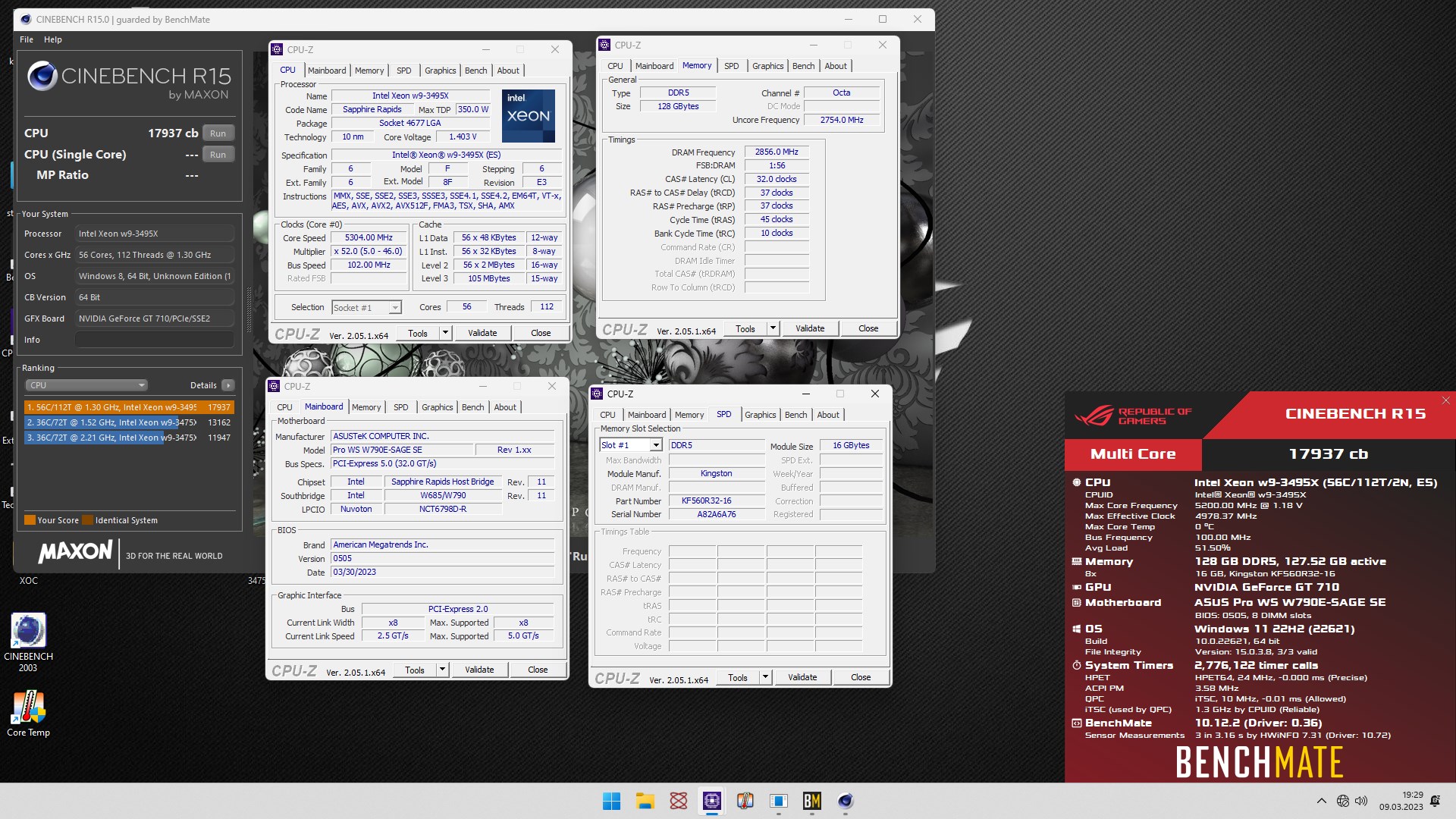Open the Socket #1 selection dropdown
The image size is (1456, 819).
366,307
